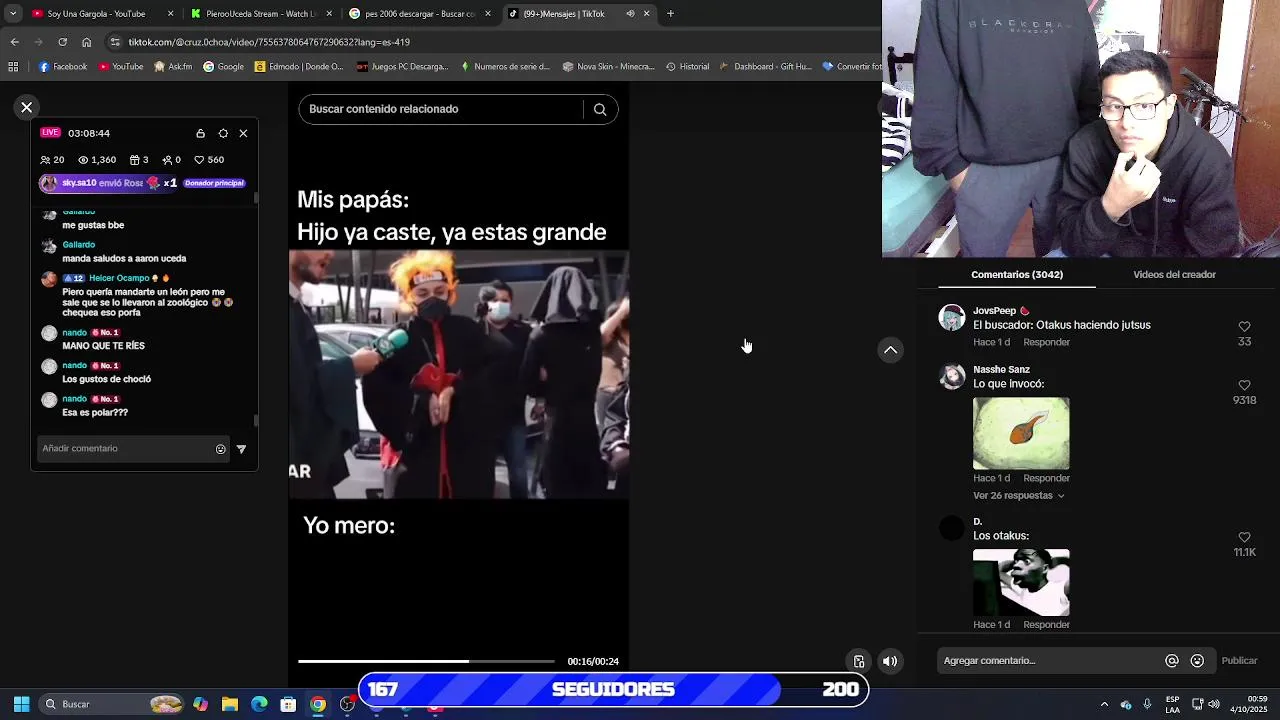
Task: Open Microsoft Edge from taskbar
Action: coord(259,704)
